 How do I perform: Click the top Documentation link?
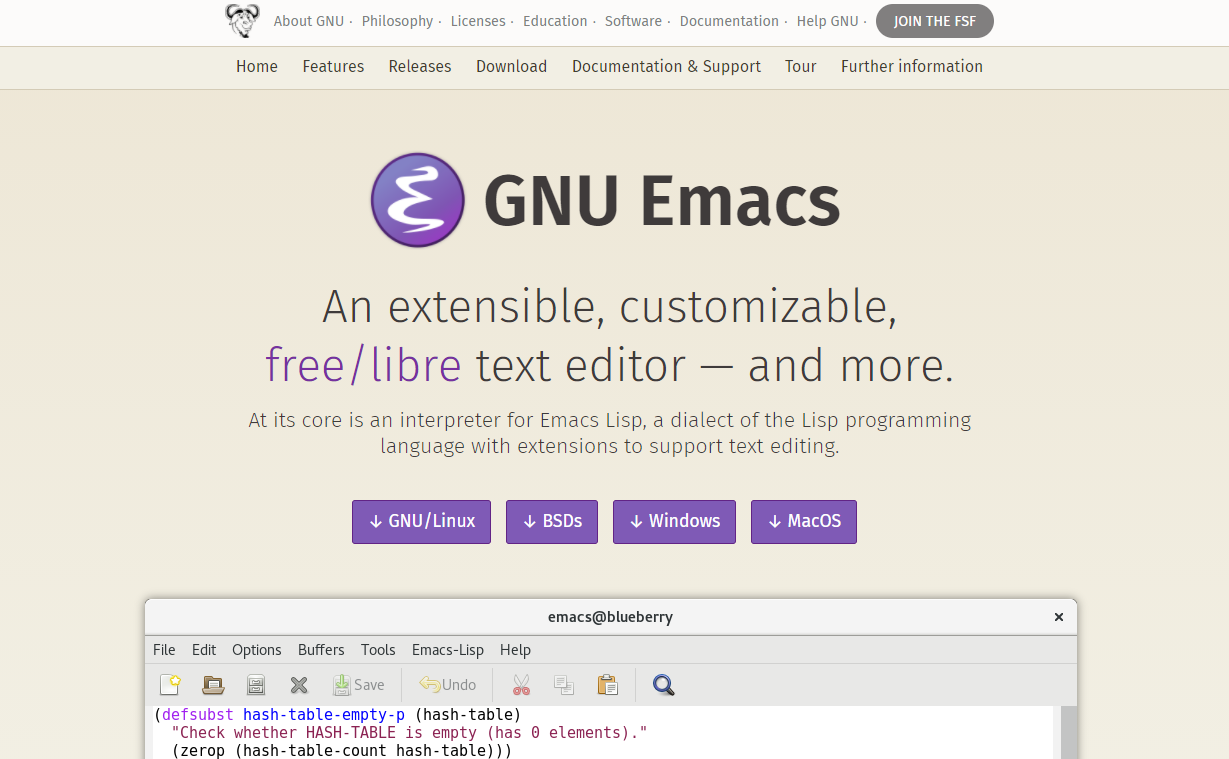coord(729,21)
